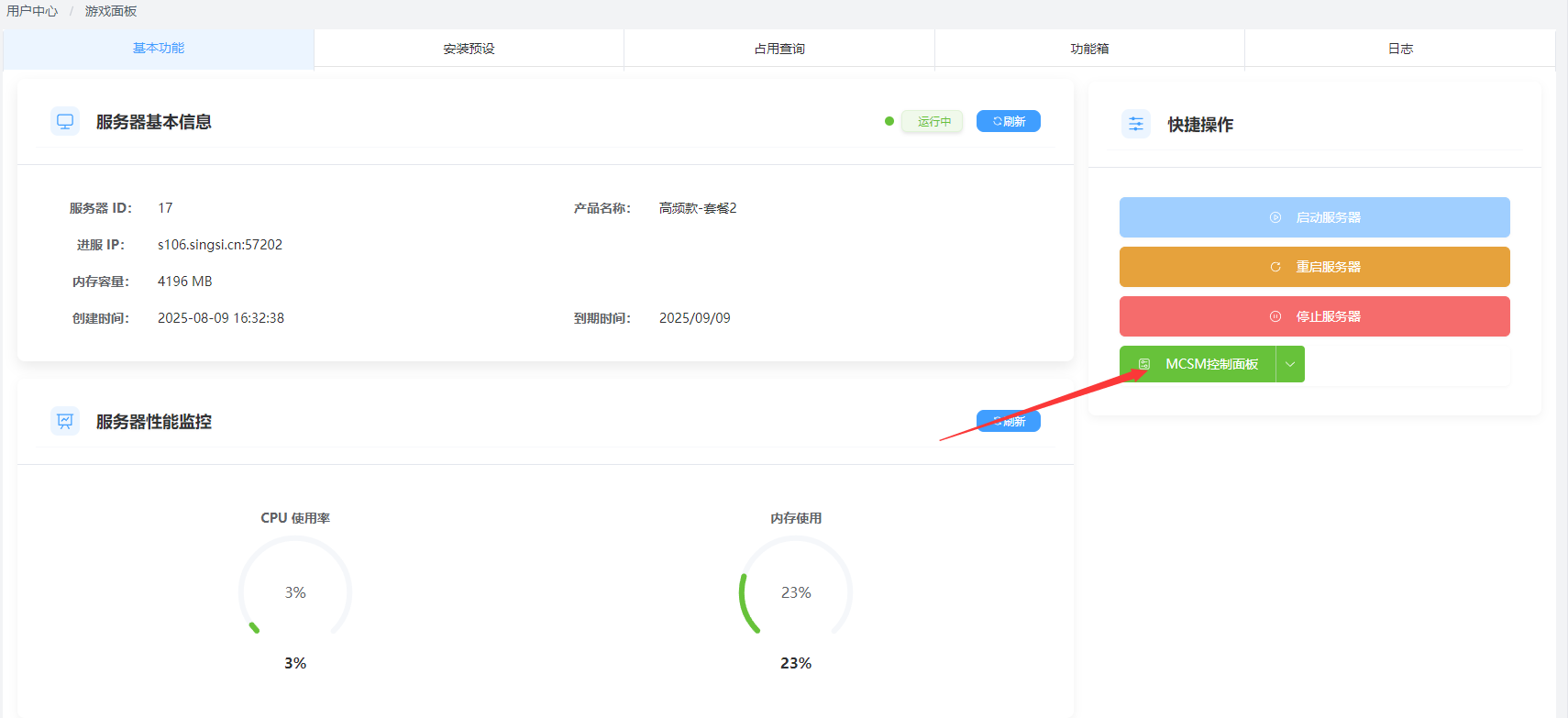Switch to the 安装预设 tab
The width and height of the screenshot is (1568, 718).
(469, 49)
